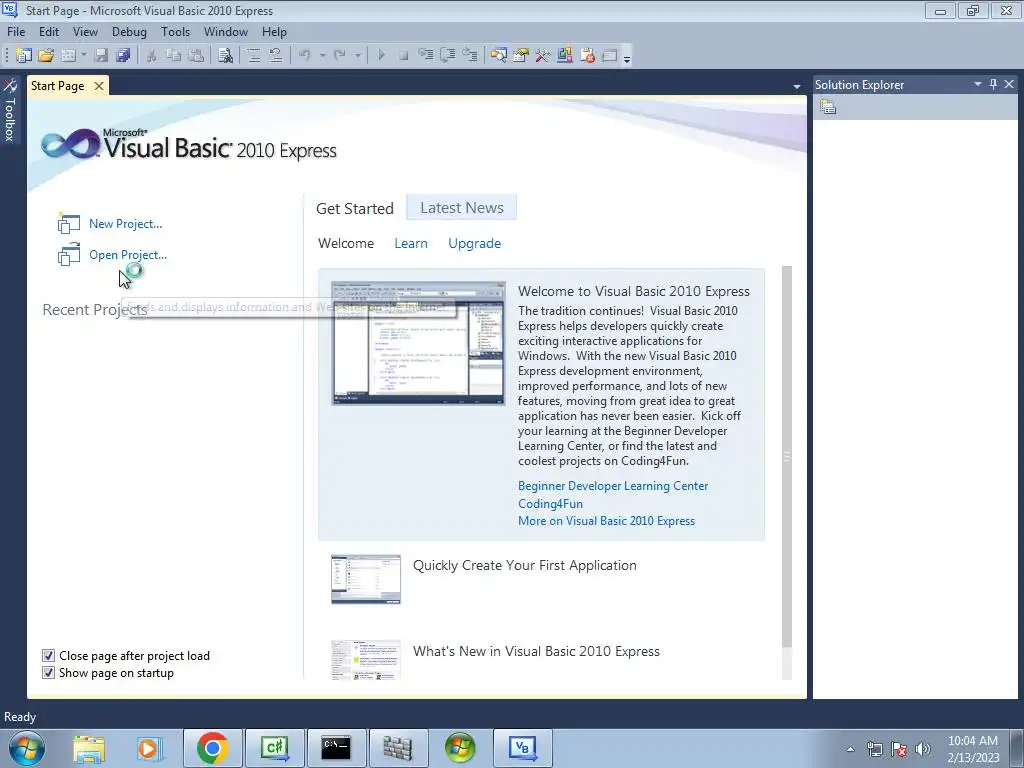The image size is (1024, 768).
Task: Click the Welcome section IDE screenshot thumbnail
Action: 419,344
